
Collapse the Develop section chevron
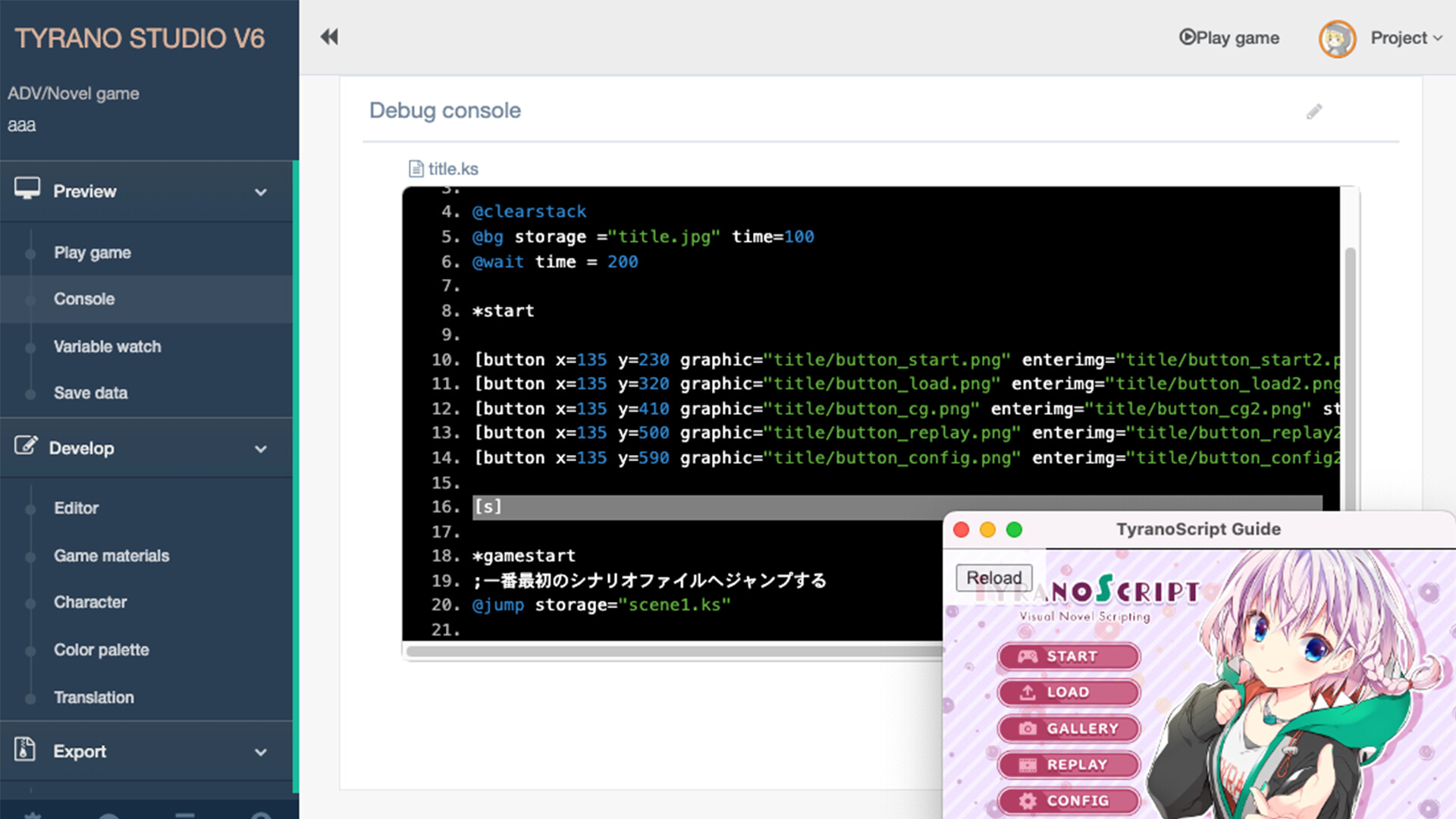click(261, 449)
